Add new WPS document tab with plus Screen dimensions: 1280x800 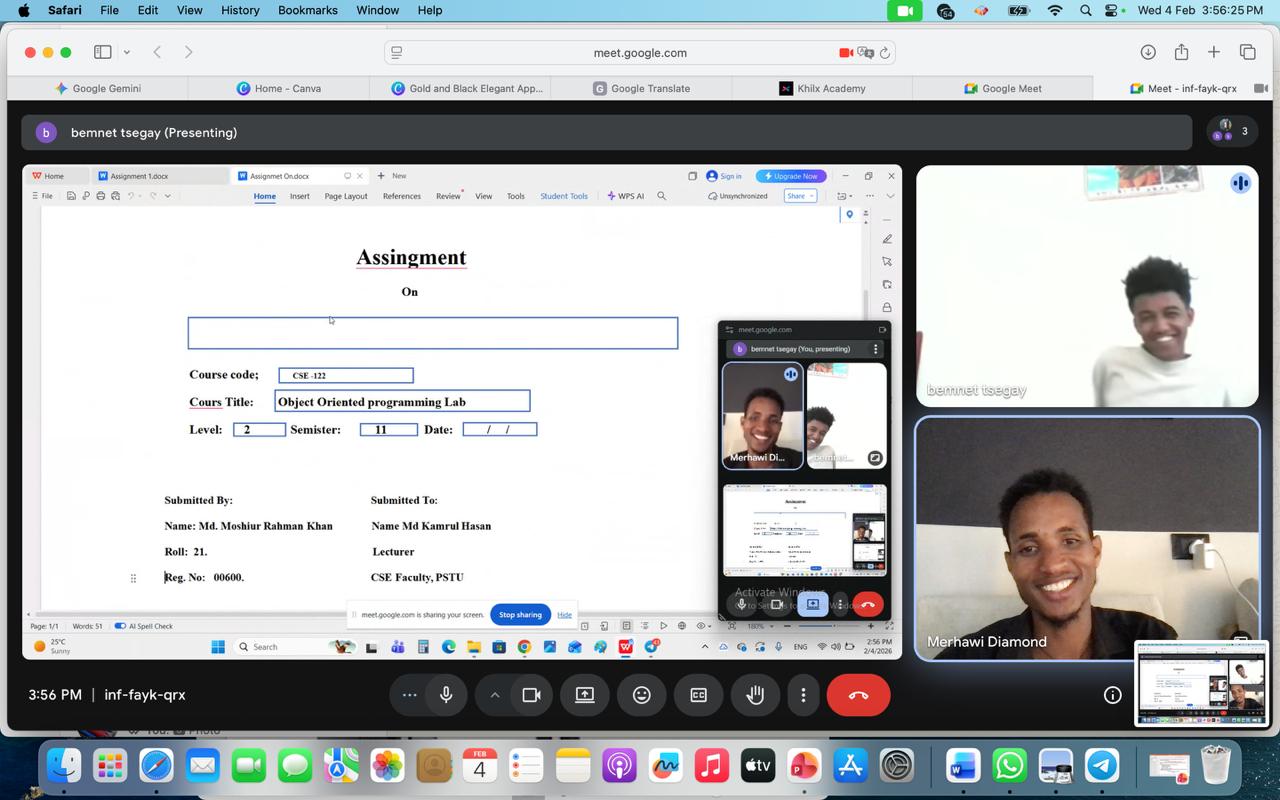point(381,176)
